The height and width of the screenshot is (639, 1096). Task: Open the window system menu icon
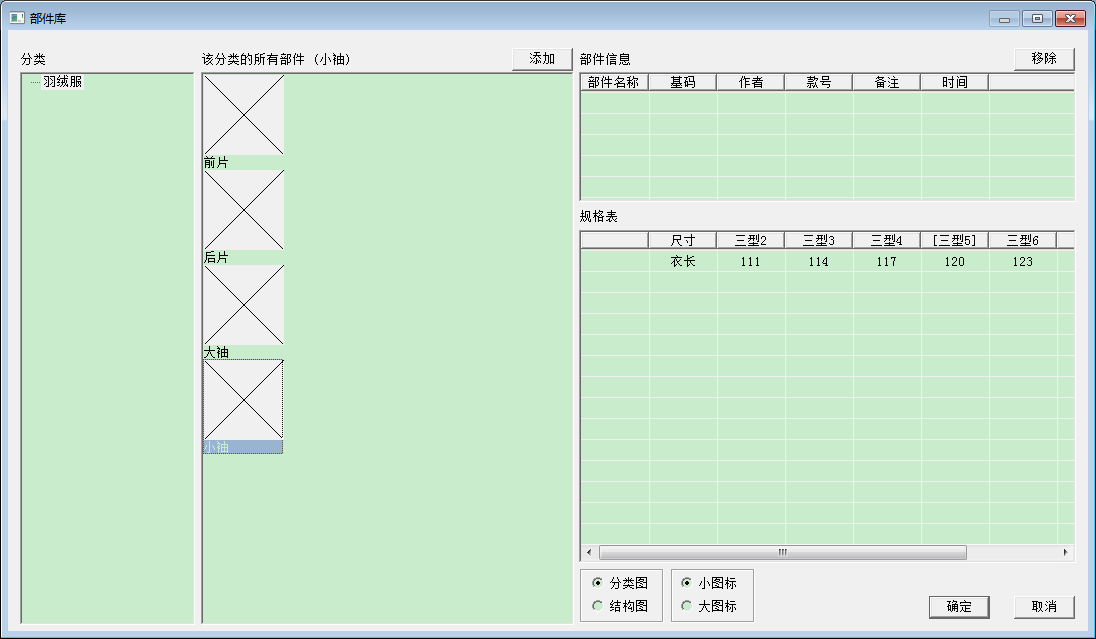(x=14, y=17)
